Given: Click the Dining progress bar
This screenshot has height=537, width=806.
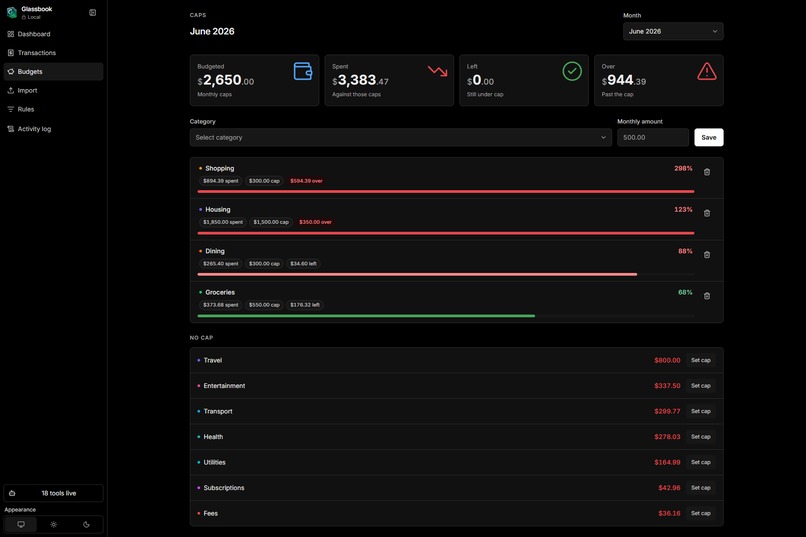Looking at the screenshot, I should click(x=446, y=274).
